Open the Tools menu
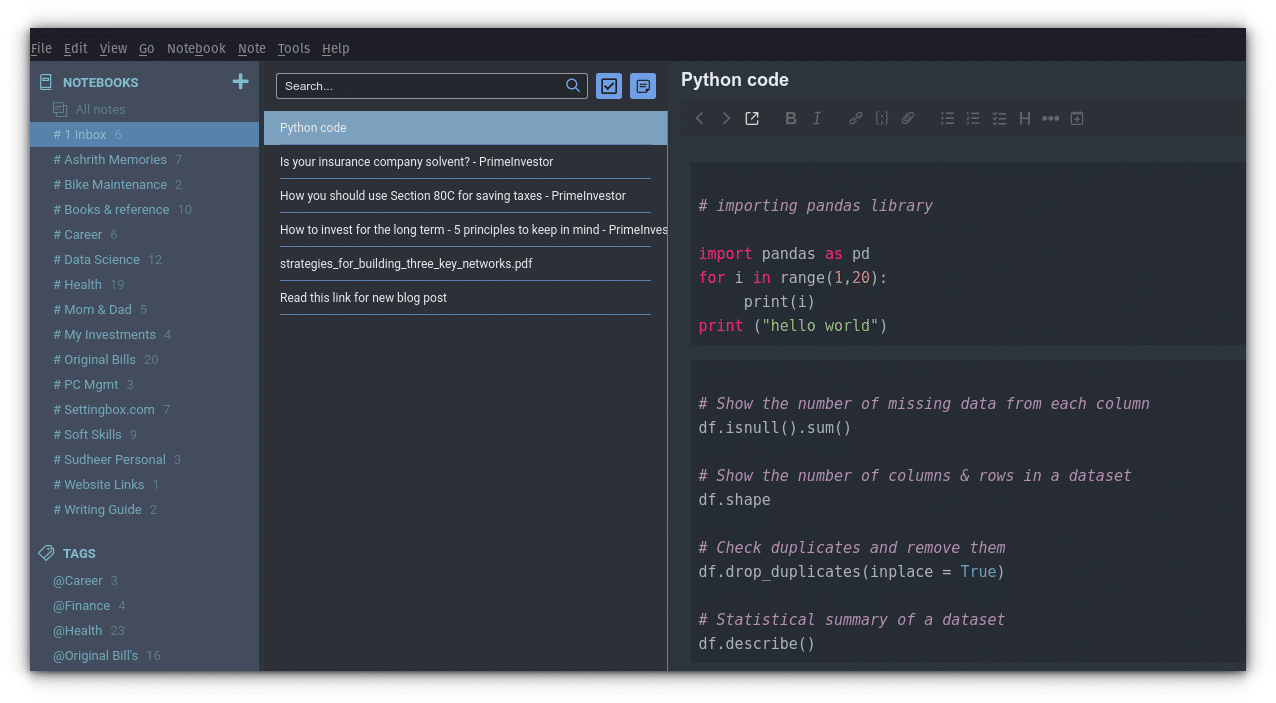Viewport: 1276px width, 703px height. click(293, 48)
